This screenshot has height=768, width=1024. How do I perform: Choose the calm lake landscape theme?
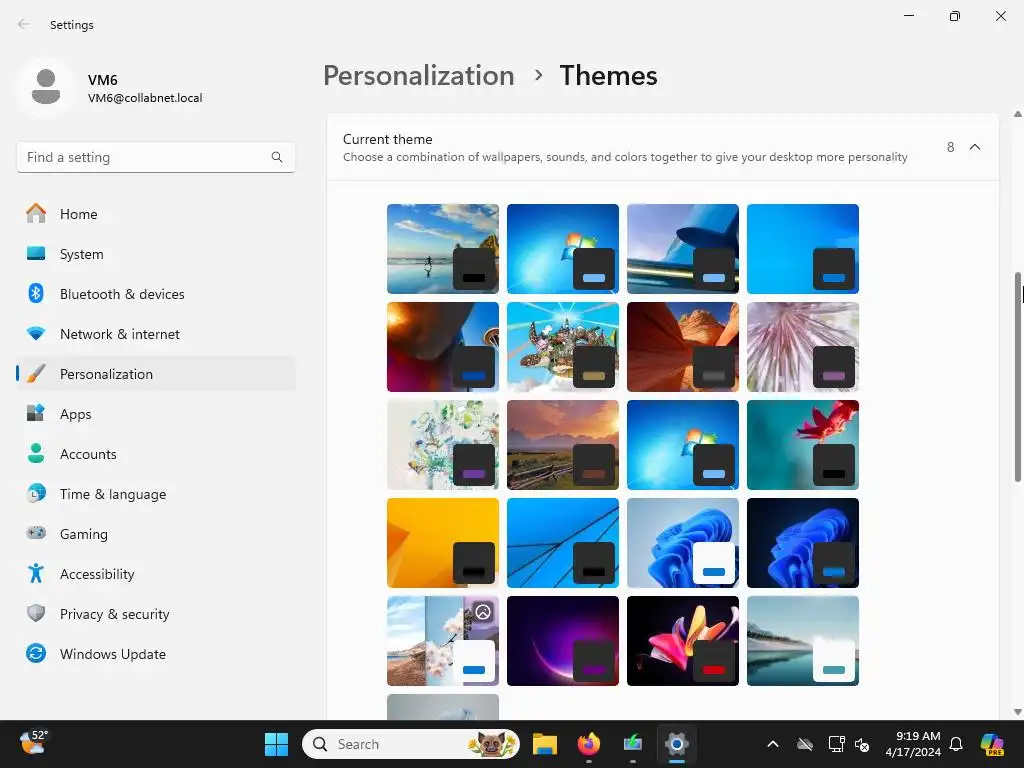pyautogui.click(x=803, y=641)
